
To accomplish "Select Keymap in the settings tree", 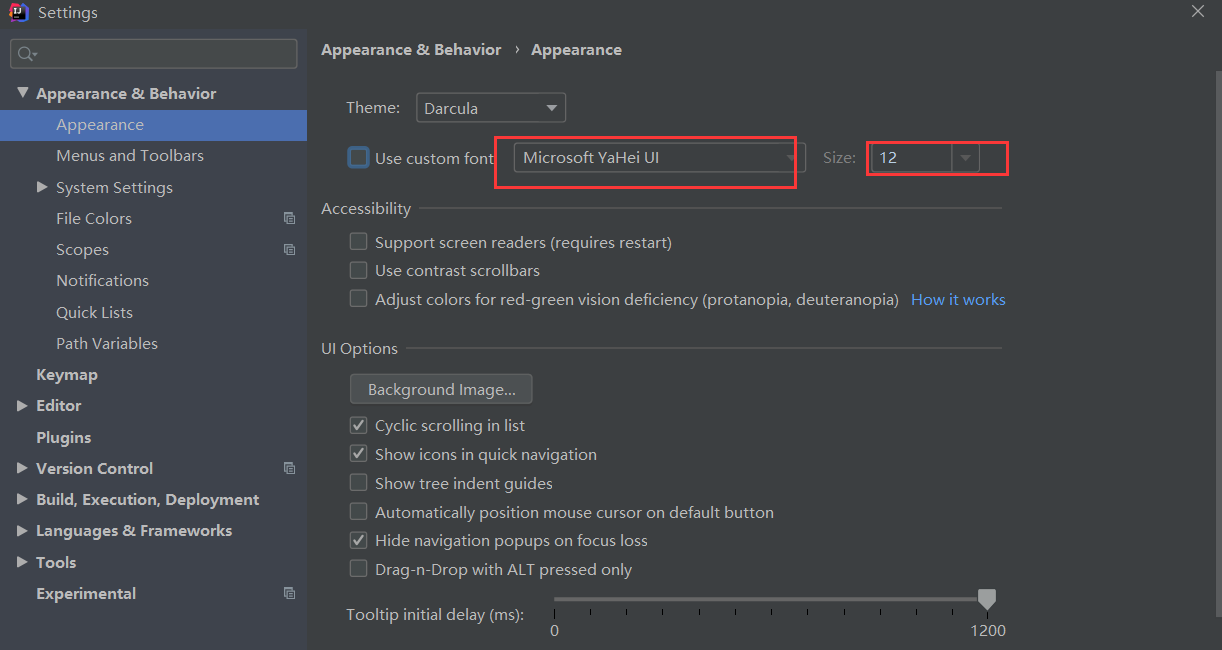I will 67,374.
